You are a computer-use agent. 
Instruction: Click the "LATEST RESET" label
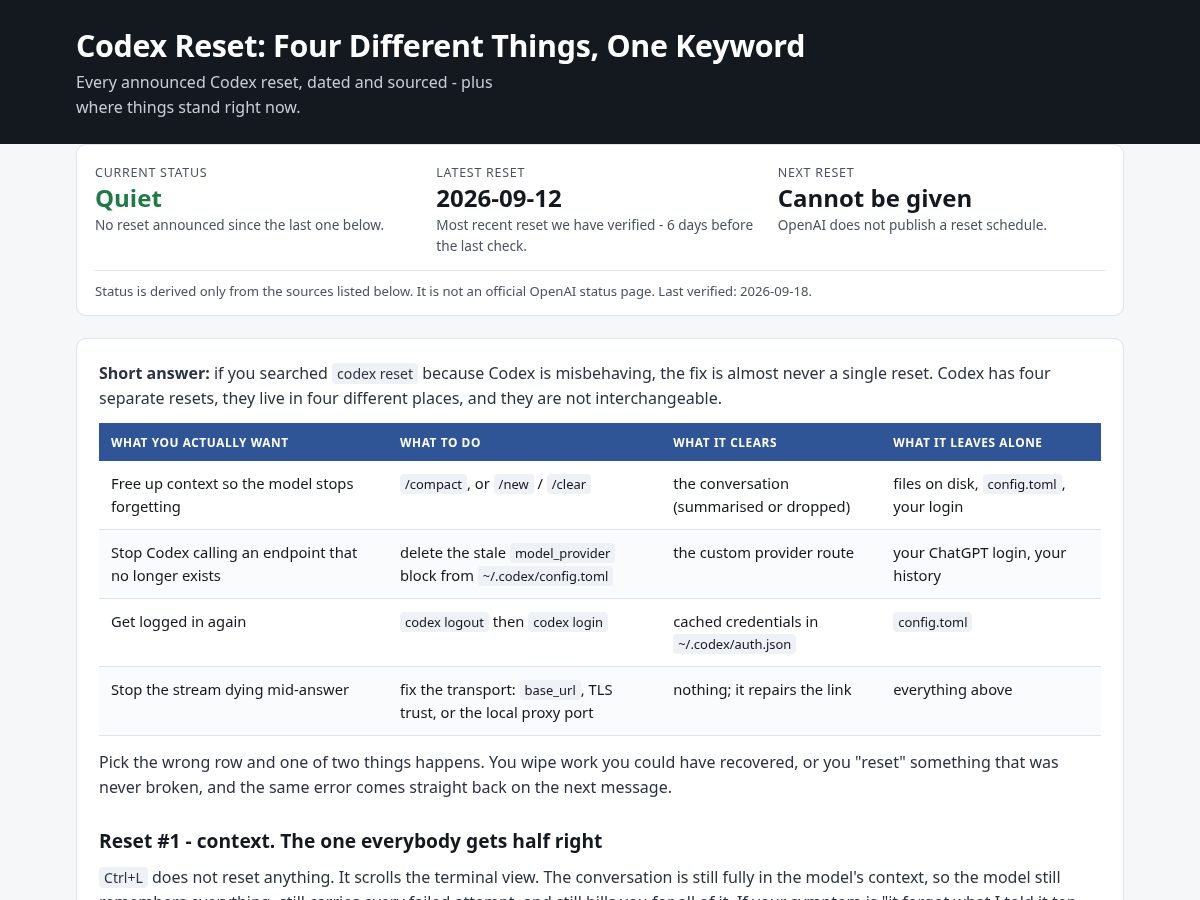(x=480, y=172)
